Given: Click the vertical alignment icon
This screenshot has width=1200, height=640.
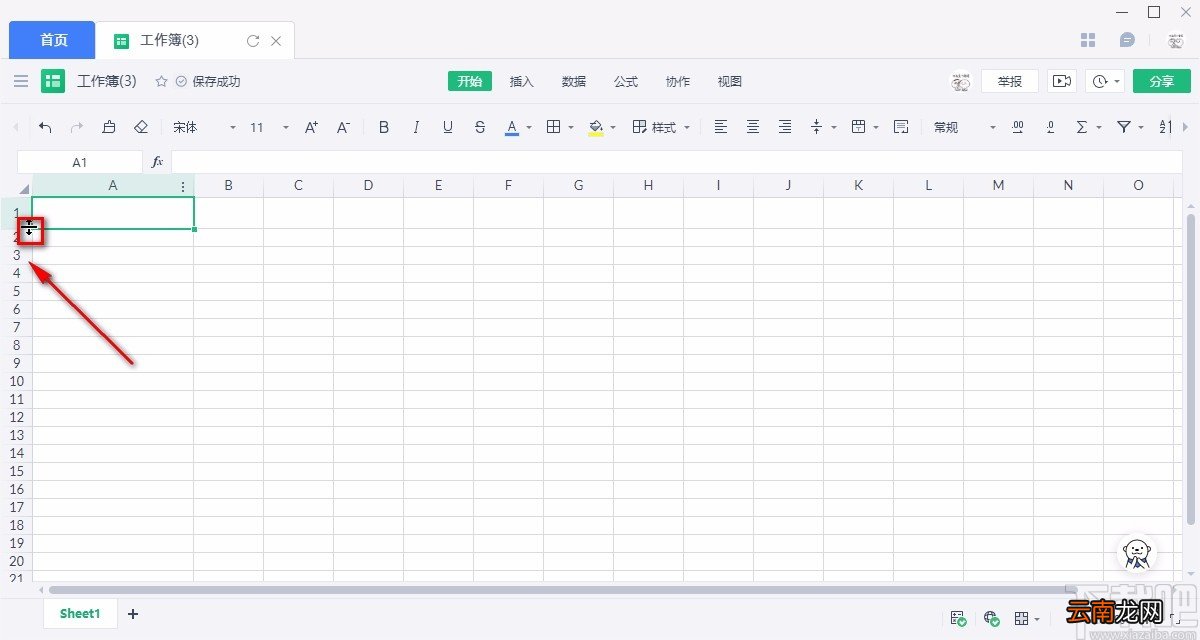Looking at the screenshot, I should [x=816, y=127].
